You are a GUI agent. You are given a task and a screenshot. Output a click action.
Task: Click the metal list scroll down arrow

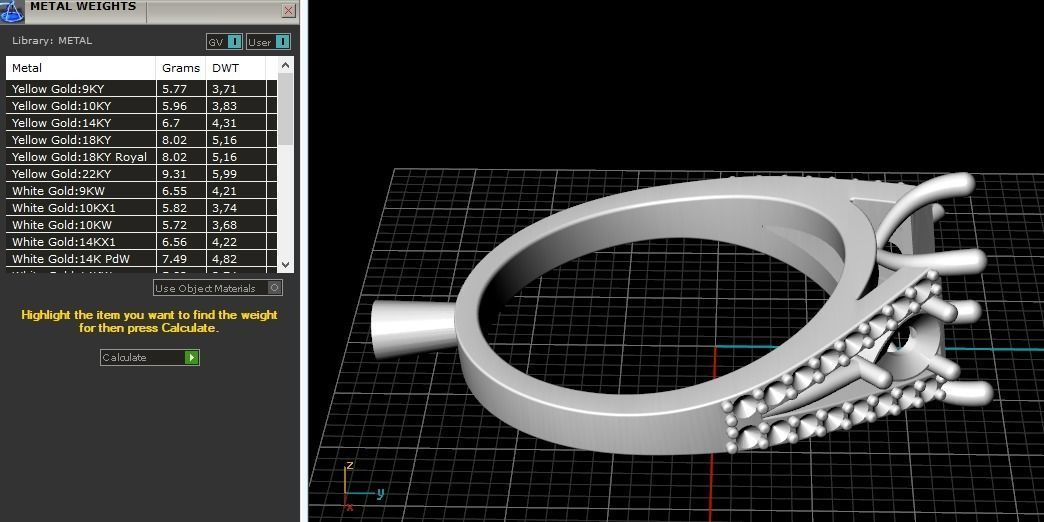coord(286,264)
